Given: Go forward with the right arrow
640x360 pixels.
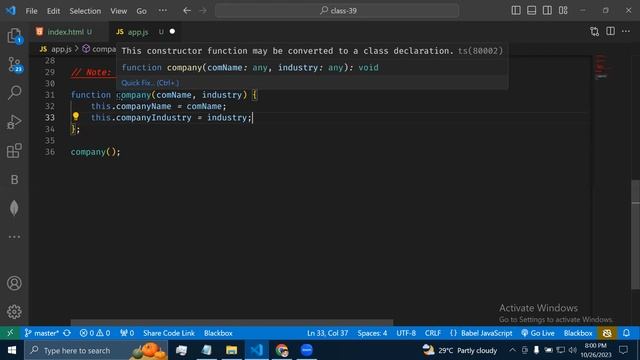Looking at the screenshot, I should (203, 11).
